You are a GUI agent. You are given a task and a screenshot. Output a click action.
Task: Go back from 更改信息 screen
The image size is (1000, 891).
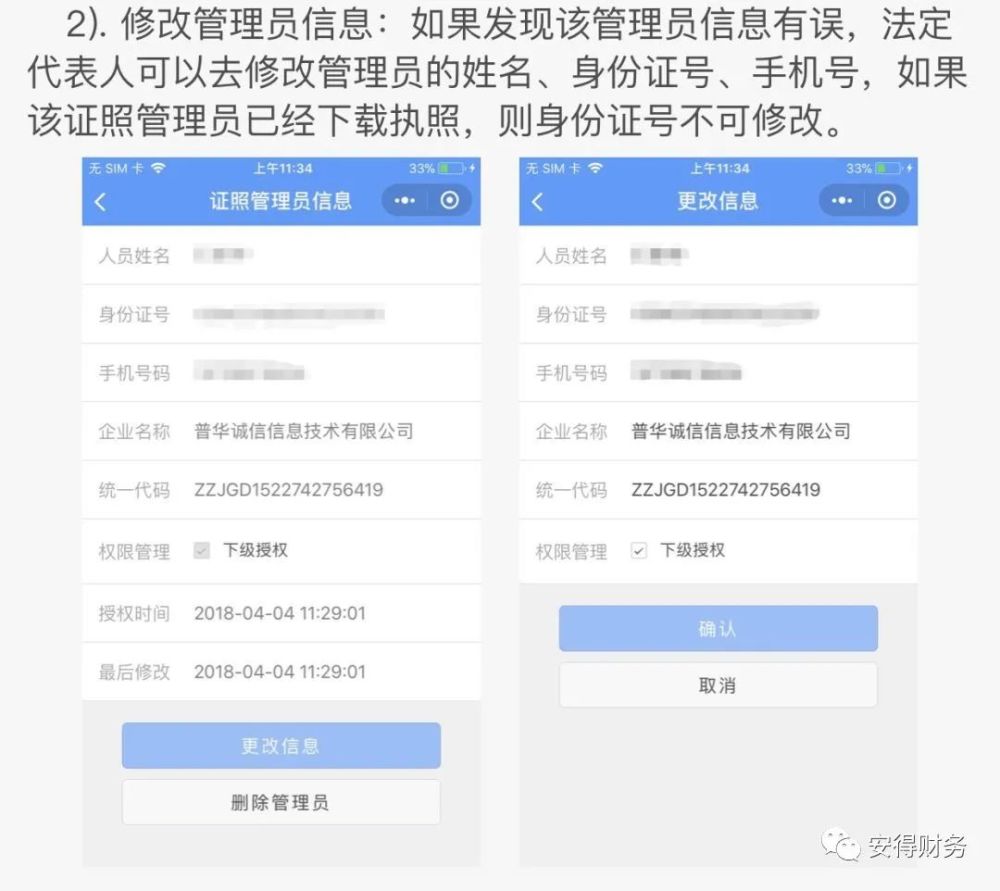tap(537, 202)
